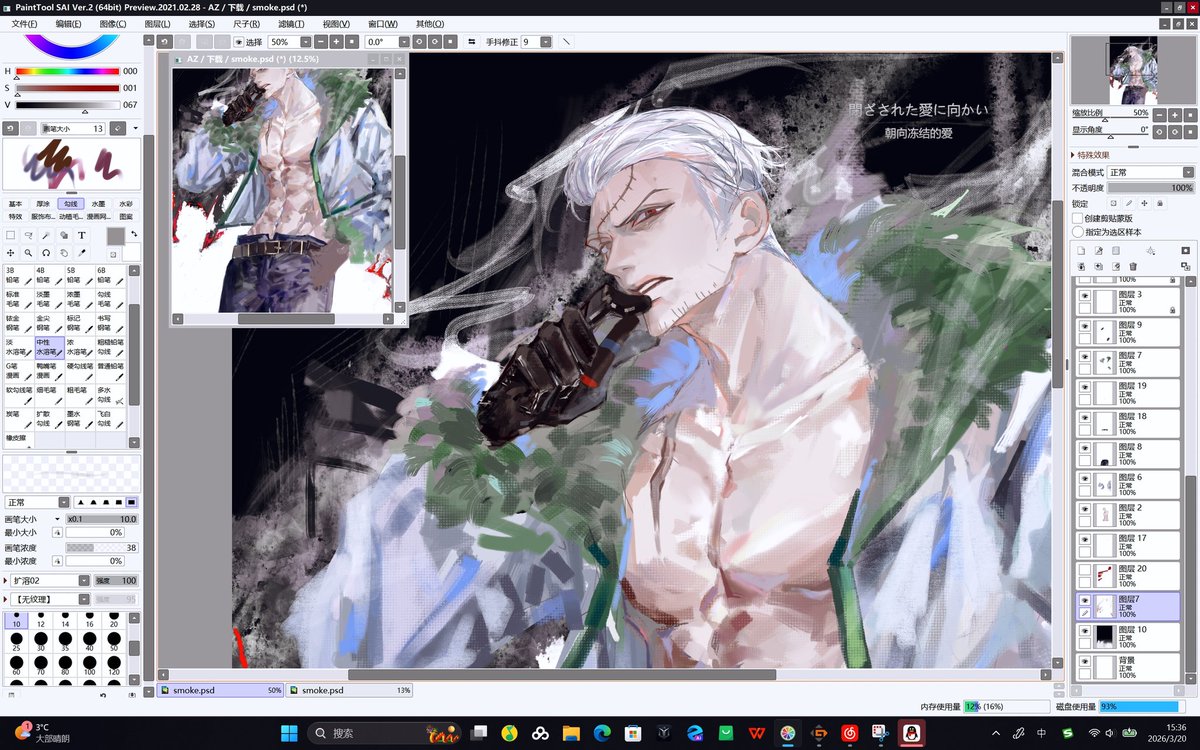Show layer 图层 20 visibility box

point(1084,568)
